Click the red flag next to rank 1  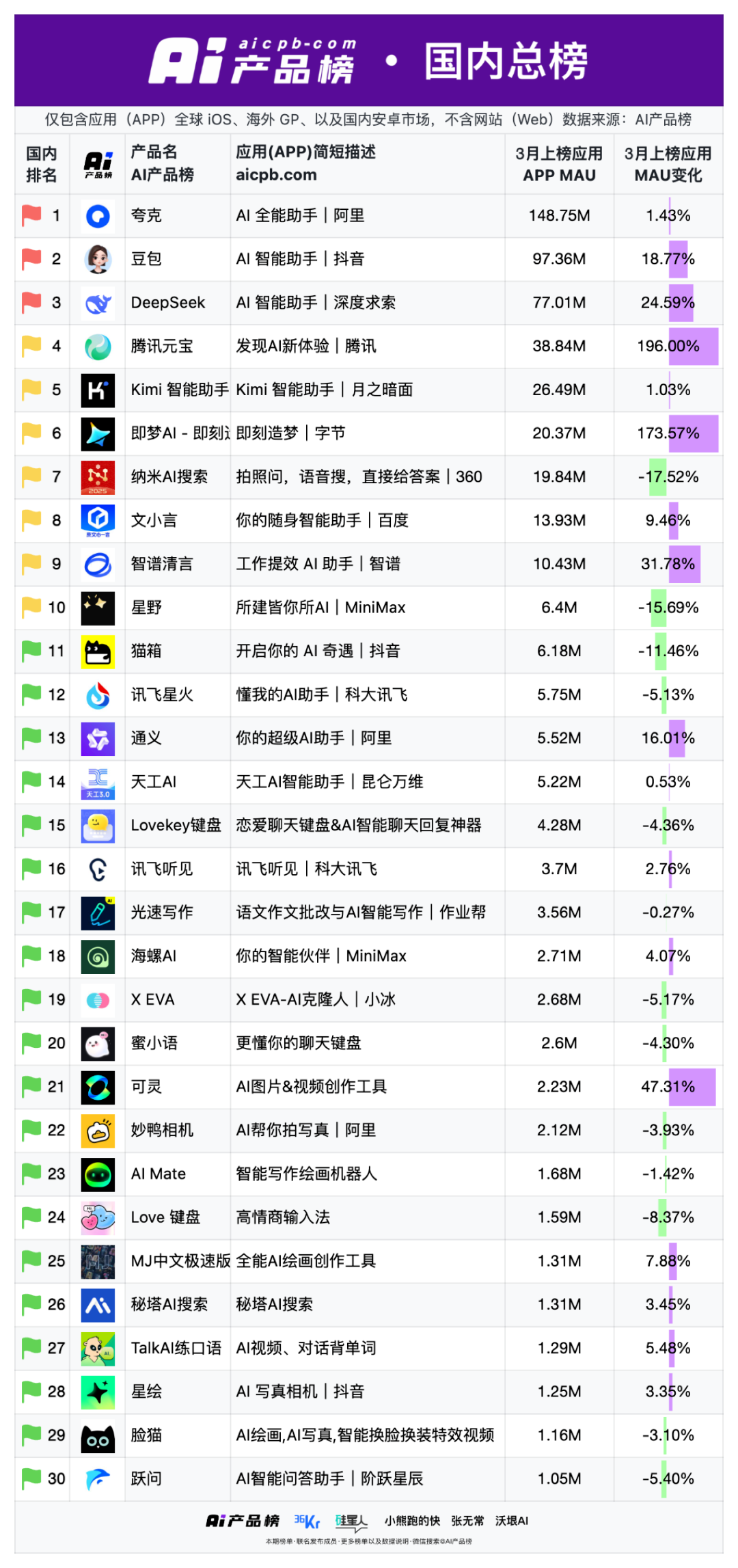[31, 215]
